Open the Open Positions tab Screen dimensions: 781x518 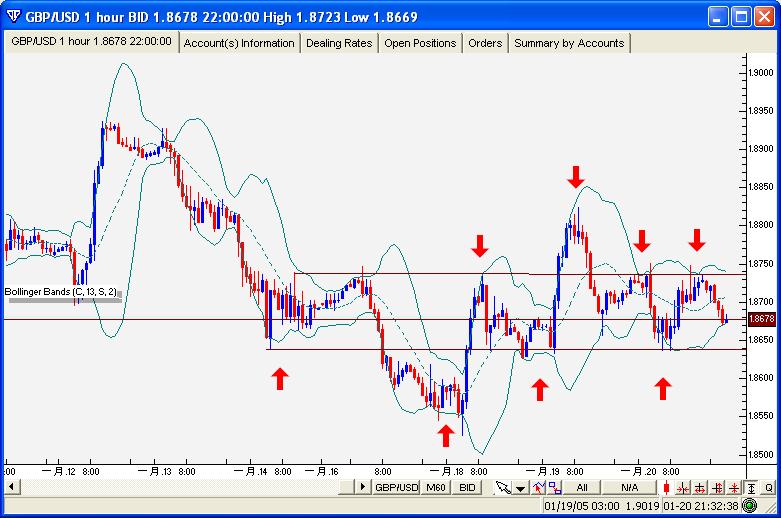(420, 43)
